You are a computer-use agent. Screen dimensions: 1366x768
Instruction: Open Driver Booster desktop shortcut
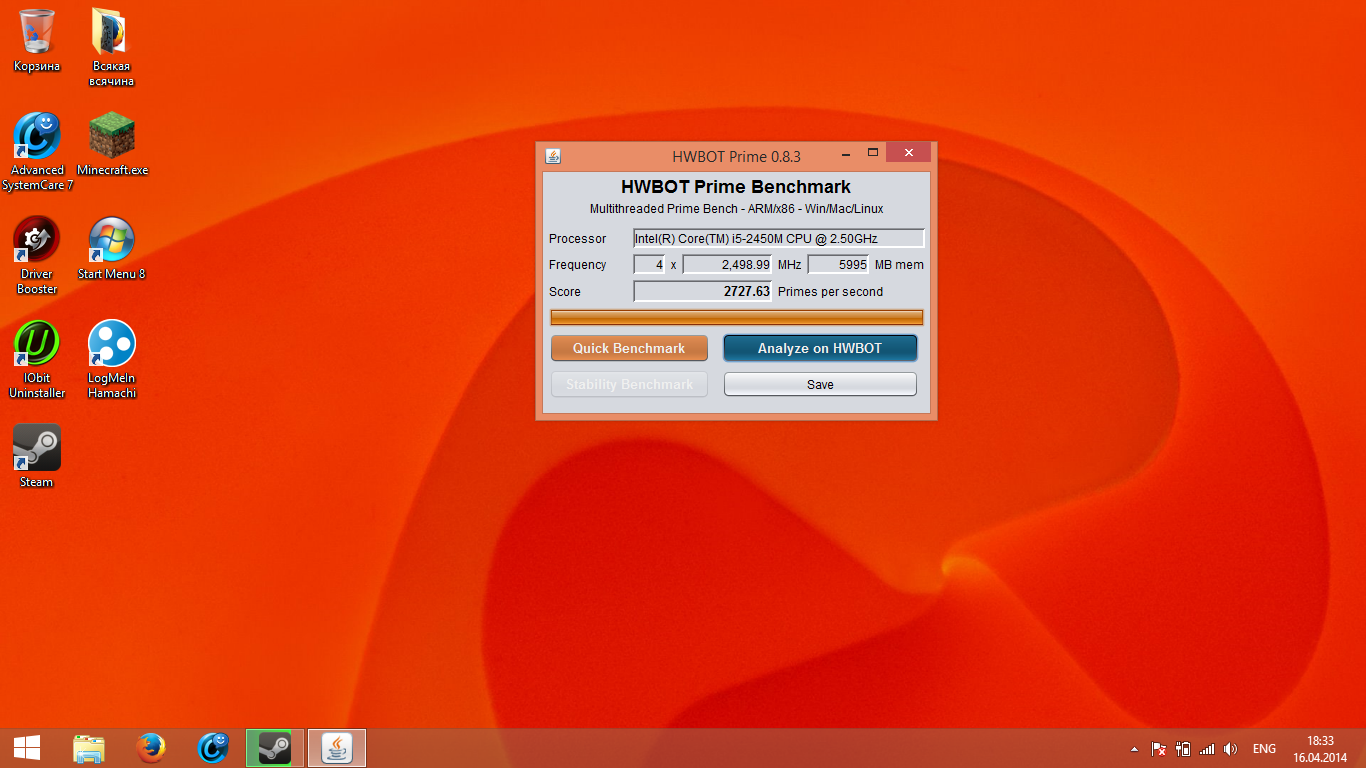[x=37, y=255]
